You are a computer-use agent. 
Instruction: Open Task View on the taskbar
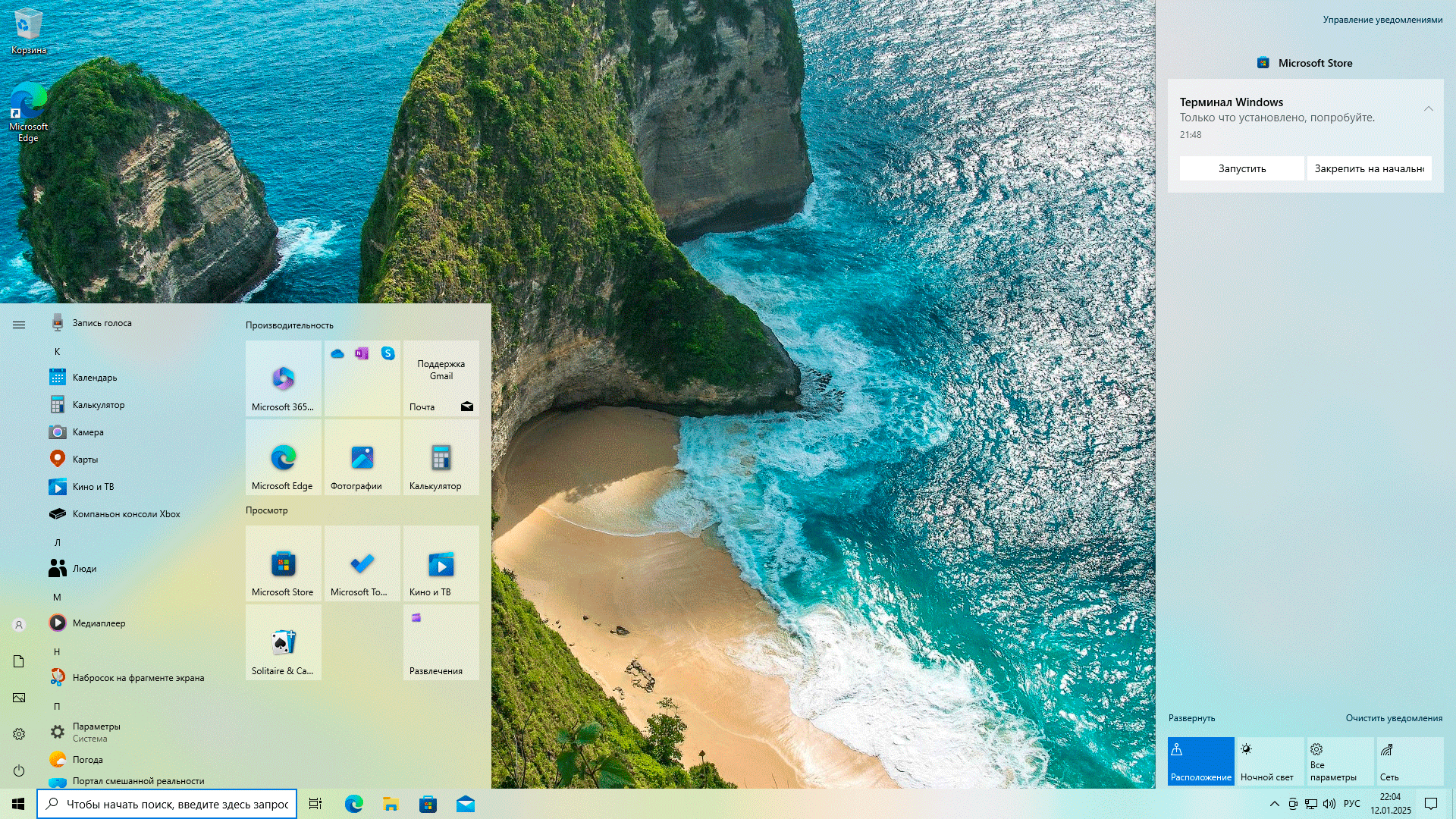pos(315,804)
